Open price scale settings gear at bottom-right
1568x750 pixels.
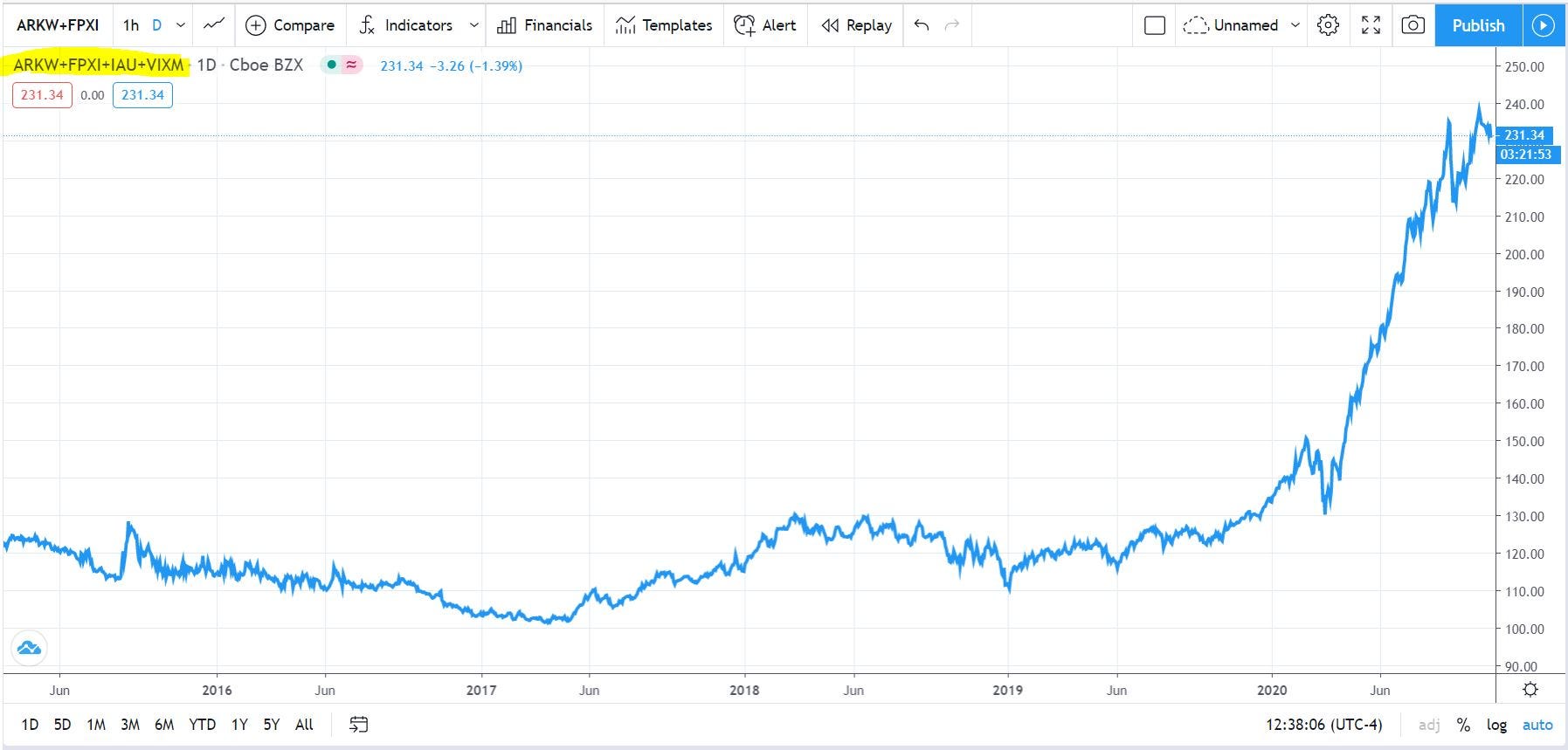(1530, 690)
